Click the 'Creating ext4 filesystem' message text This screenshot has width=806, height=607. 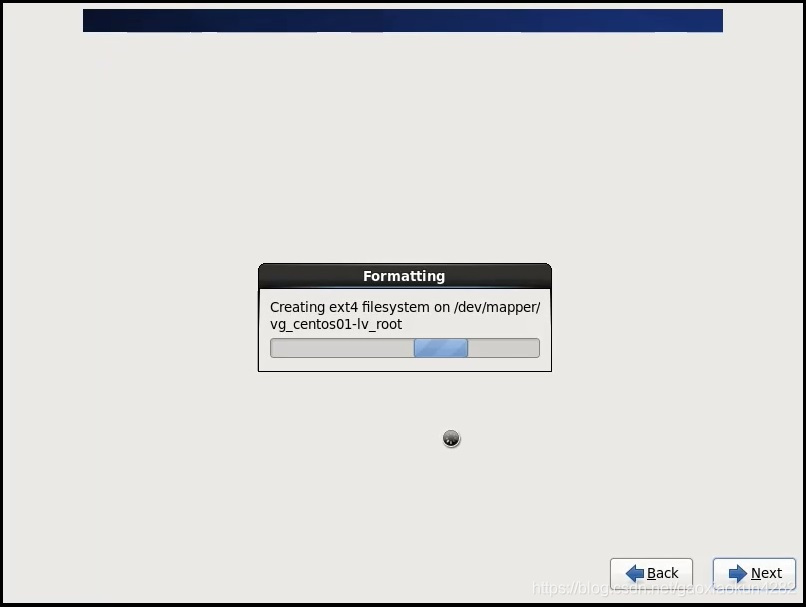tap(405, 316)
